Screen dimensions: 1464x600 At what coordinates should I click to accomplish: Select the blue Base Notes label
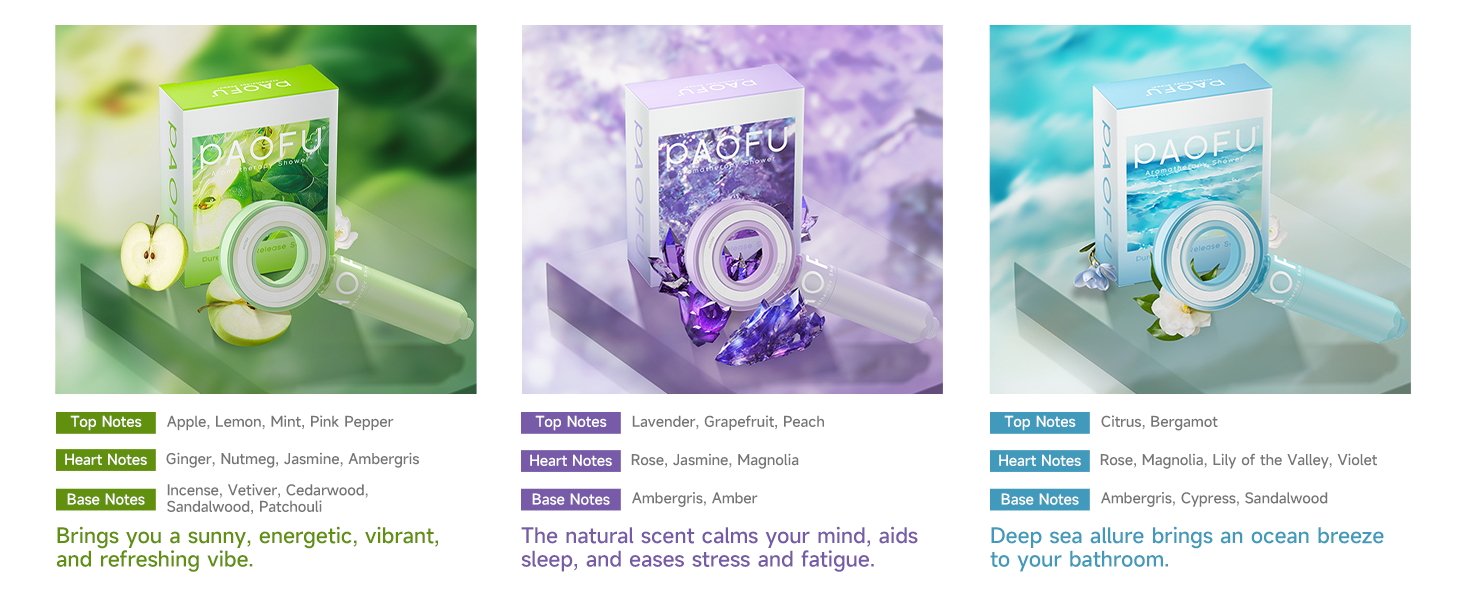point(1040,499)
